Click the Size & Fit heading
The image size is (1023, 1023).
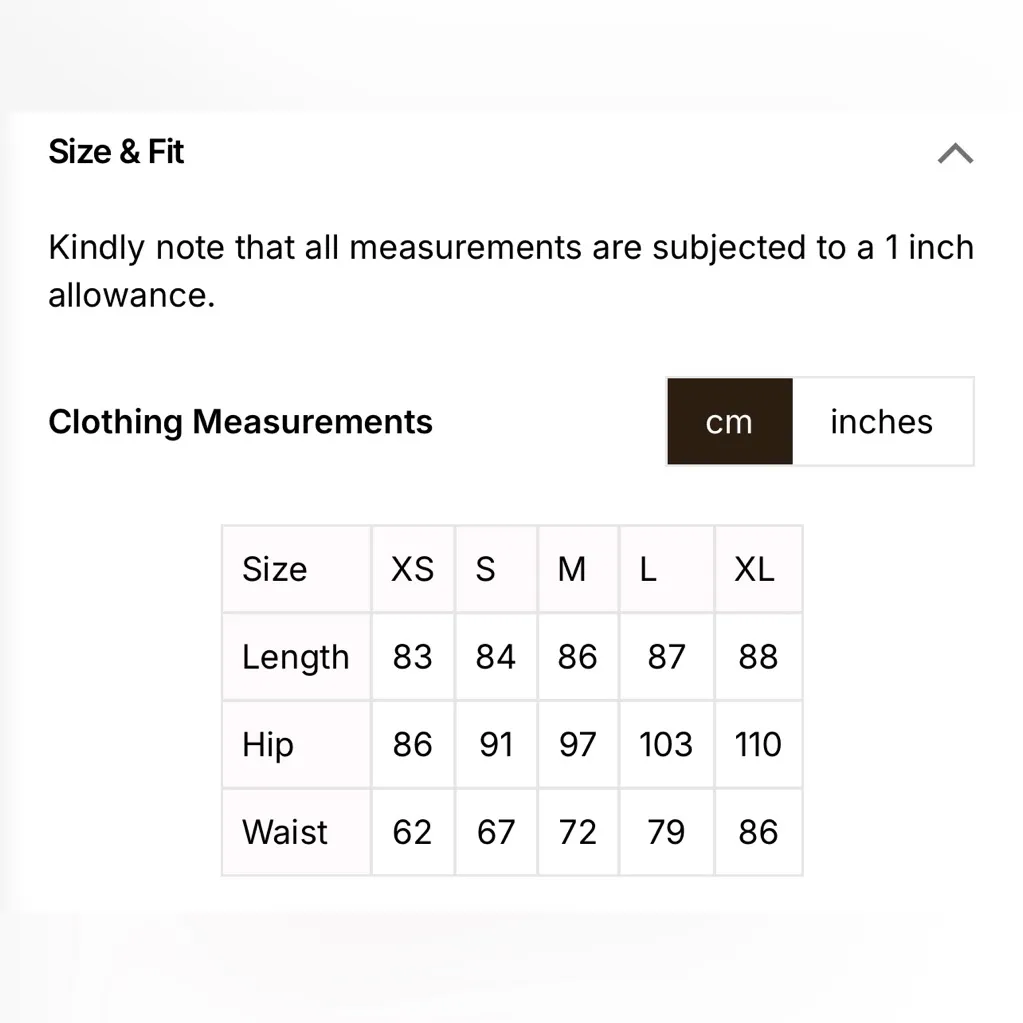click(116, 152)
